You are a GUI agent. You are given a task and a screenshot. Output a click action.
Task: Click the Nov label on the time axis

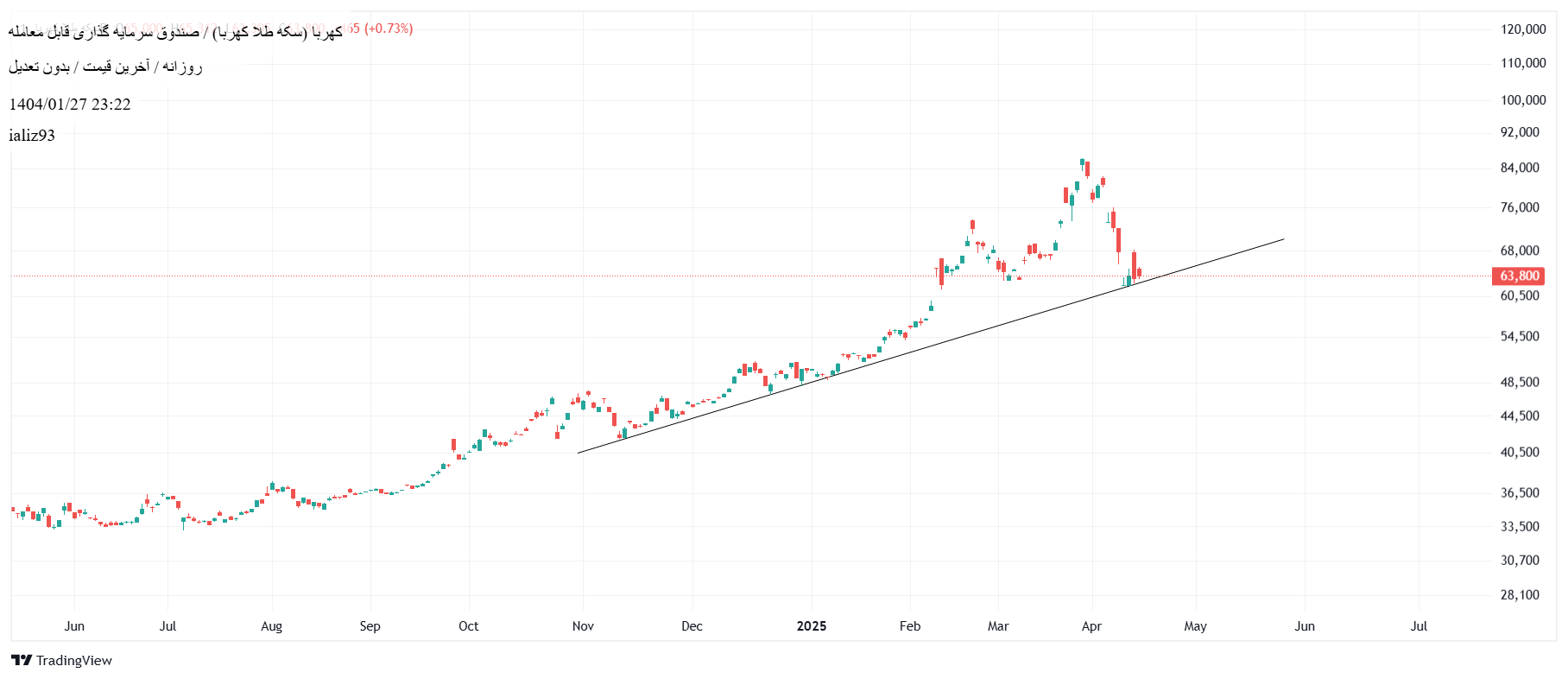point(583,626)
